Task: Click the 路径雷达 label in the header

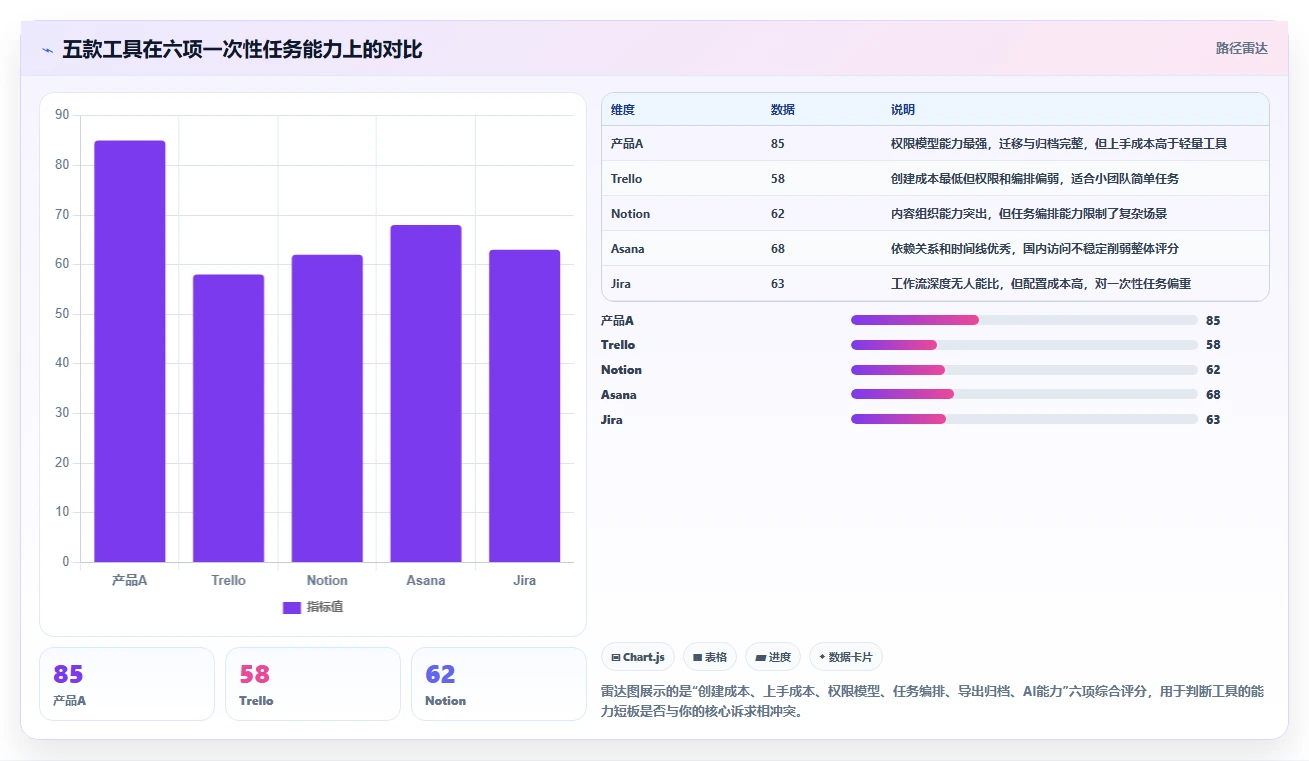Action: (1242, 48)
